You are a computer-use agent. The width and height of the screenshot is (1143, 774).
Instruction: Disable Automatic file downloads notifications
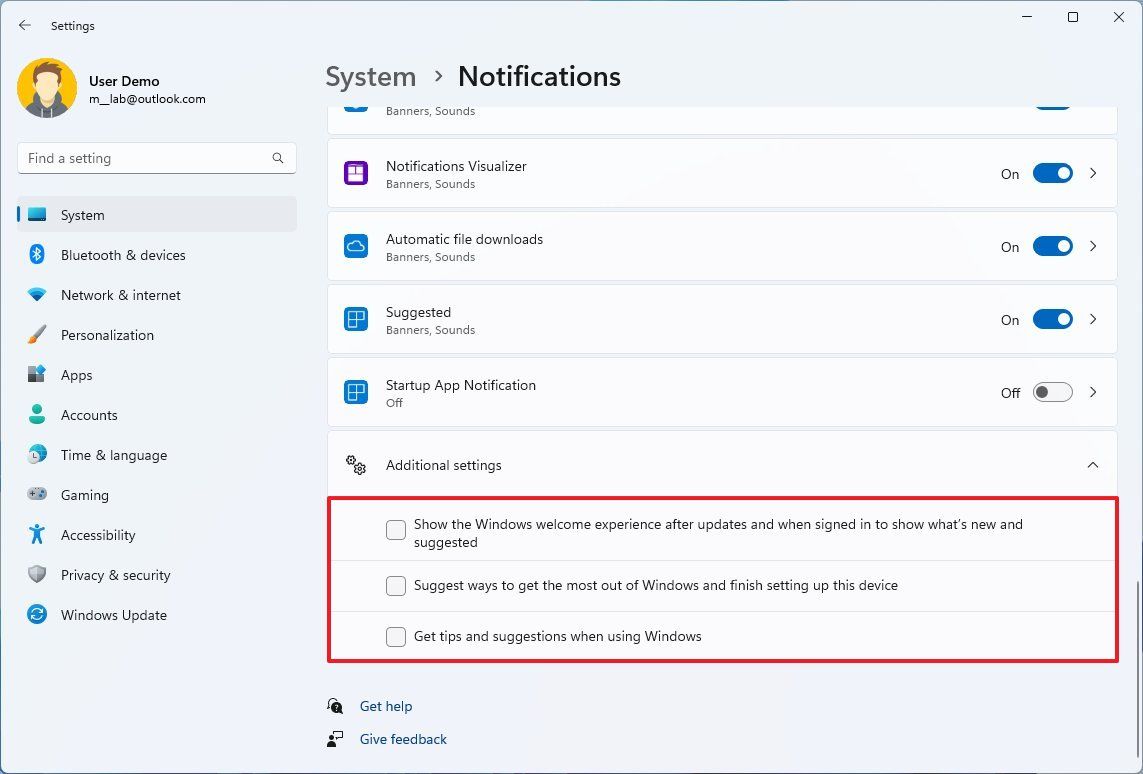point(1052,246)
